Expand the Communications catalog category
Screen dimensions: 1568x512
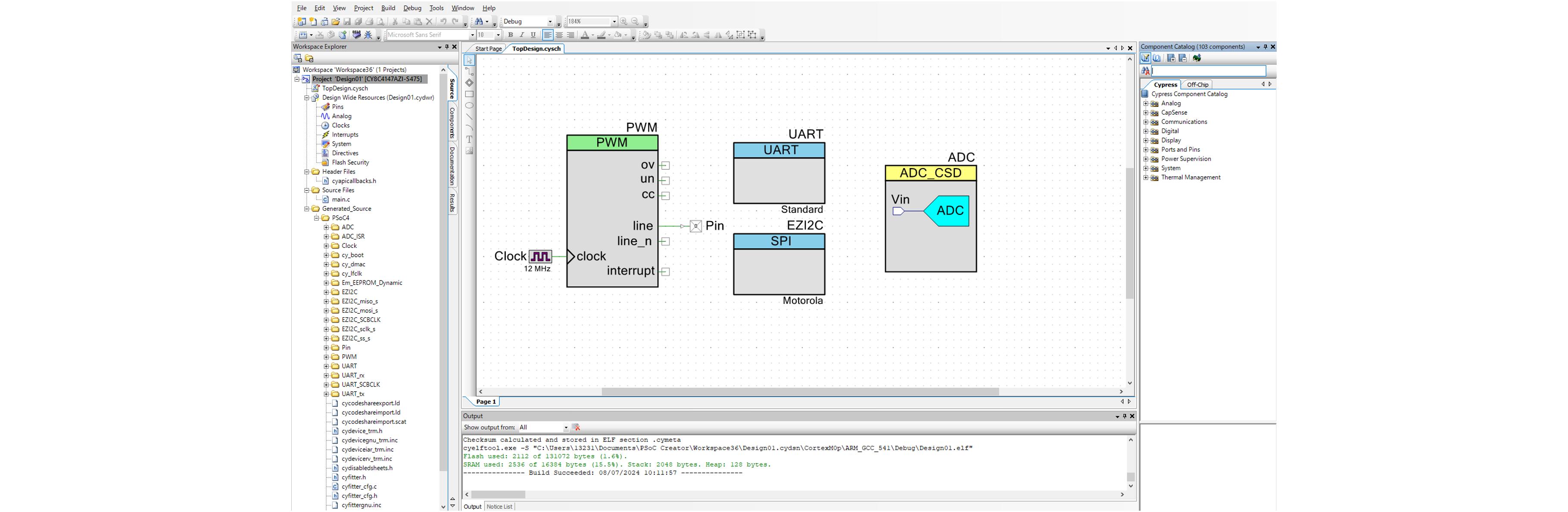(x=1146, y=122)
